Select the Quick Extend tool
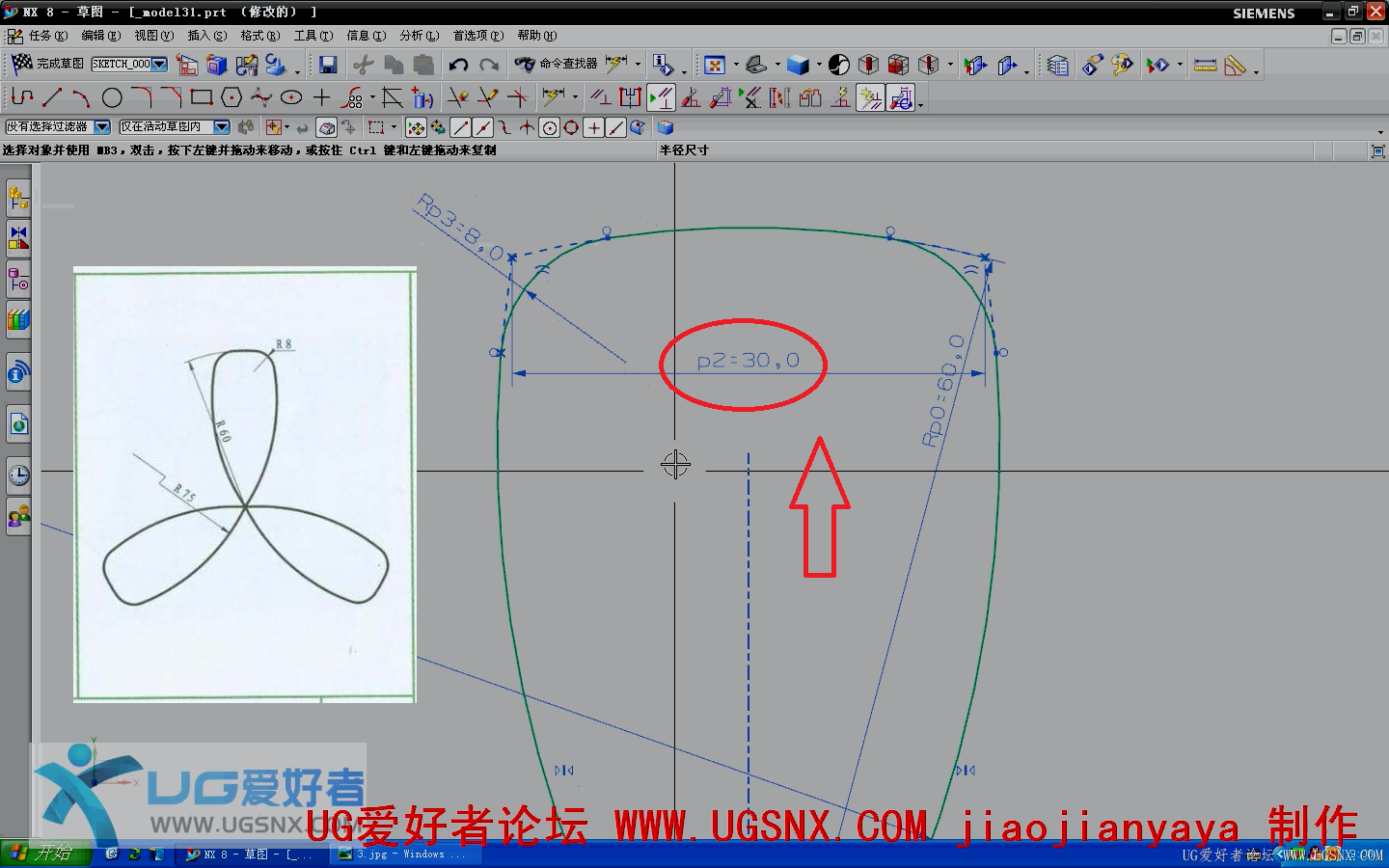This screenshot has width=1389, height=868. (488, 97)
